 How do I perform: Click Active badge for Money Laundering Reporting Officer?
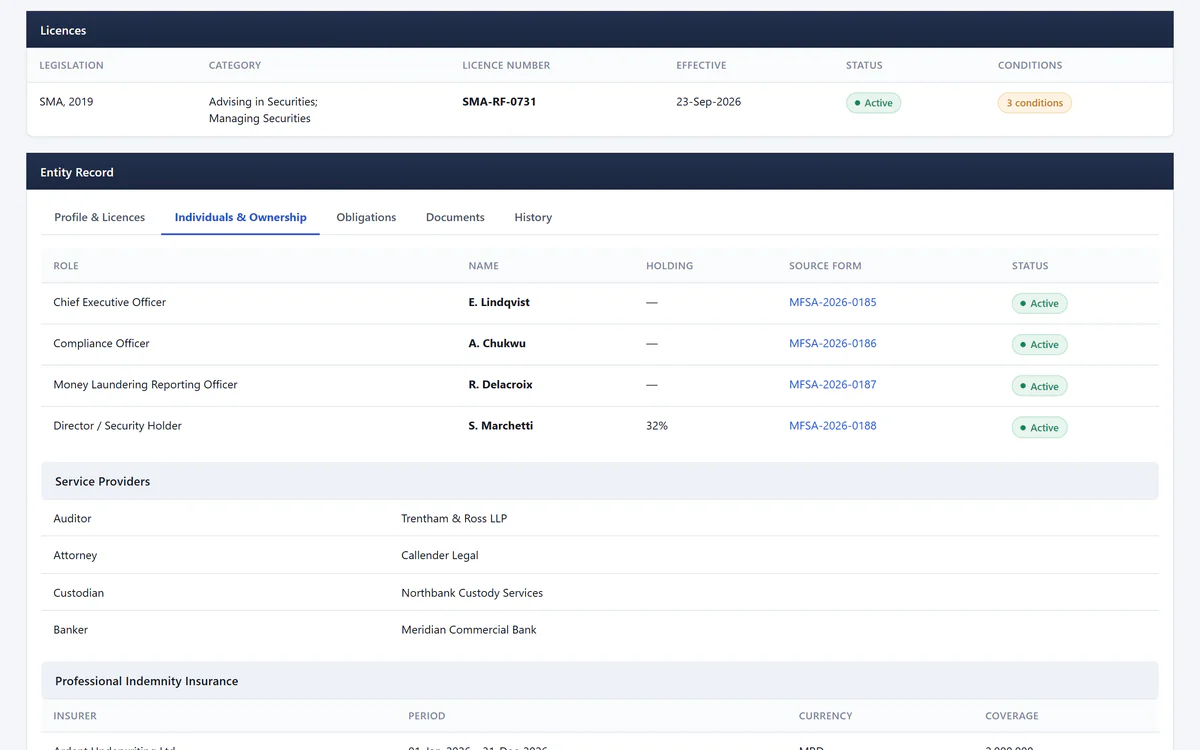pyautogui.click(x=1039, y=386)
